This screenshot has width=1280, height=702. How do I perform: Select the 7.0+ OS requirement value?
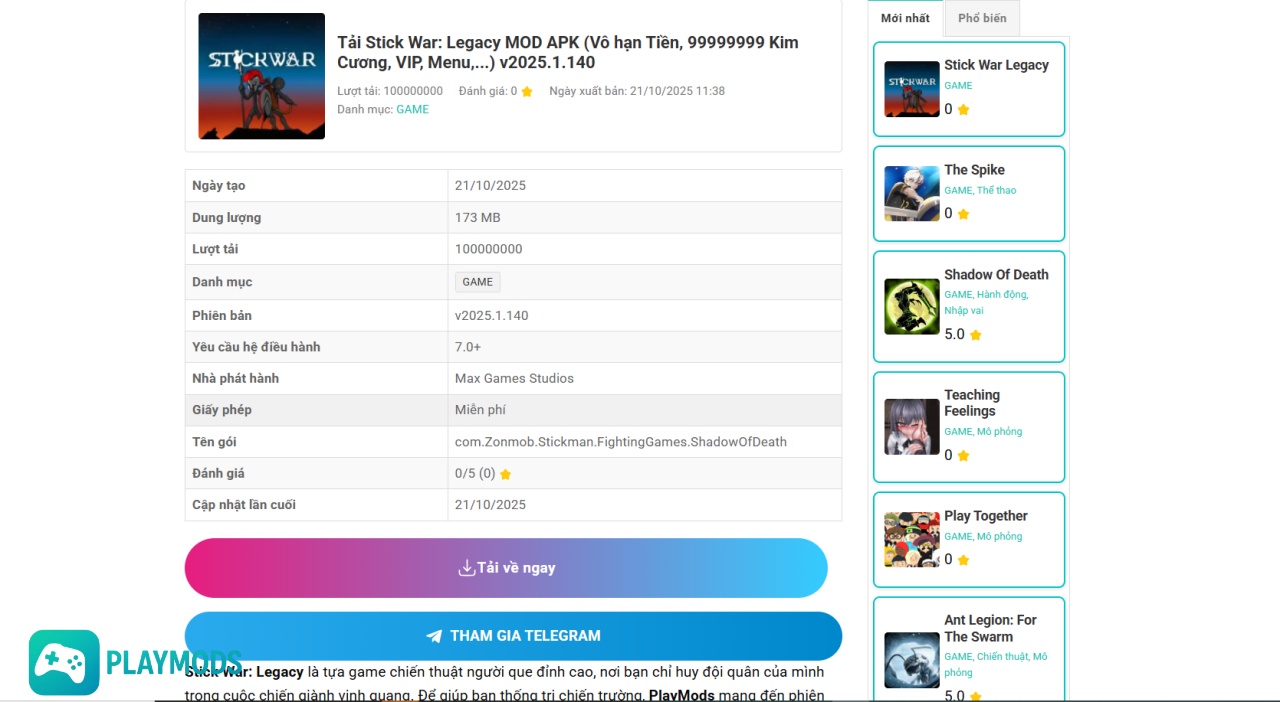pos(468,347)
